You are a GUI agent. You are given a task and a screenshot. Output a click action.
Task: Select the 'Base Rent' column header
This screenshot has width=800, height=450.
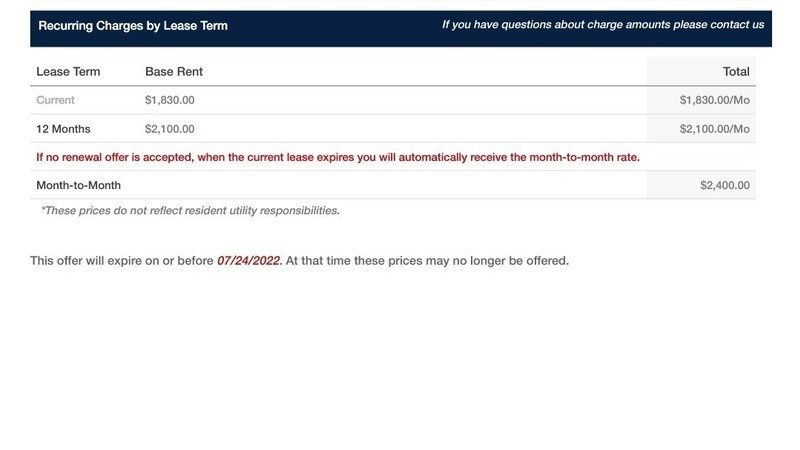(x=174, y=72)
